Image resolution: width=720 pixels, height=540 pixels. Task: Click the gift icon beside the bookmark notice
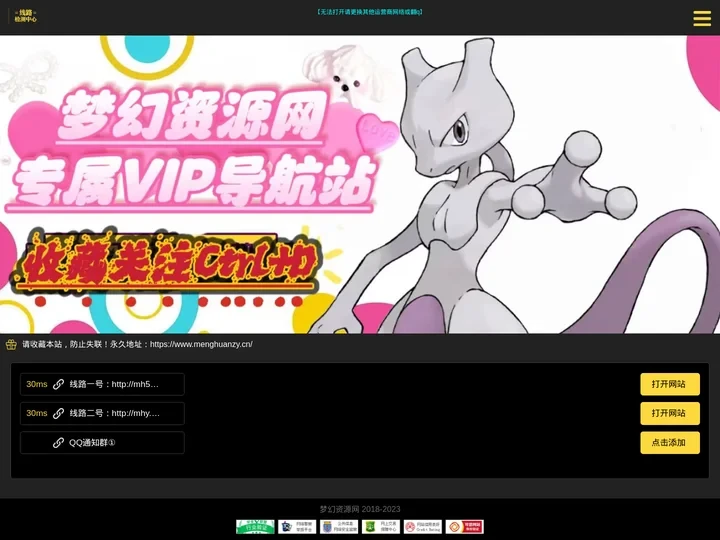click(x=11, y=344)
